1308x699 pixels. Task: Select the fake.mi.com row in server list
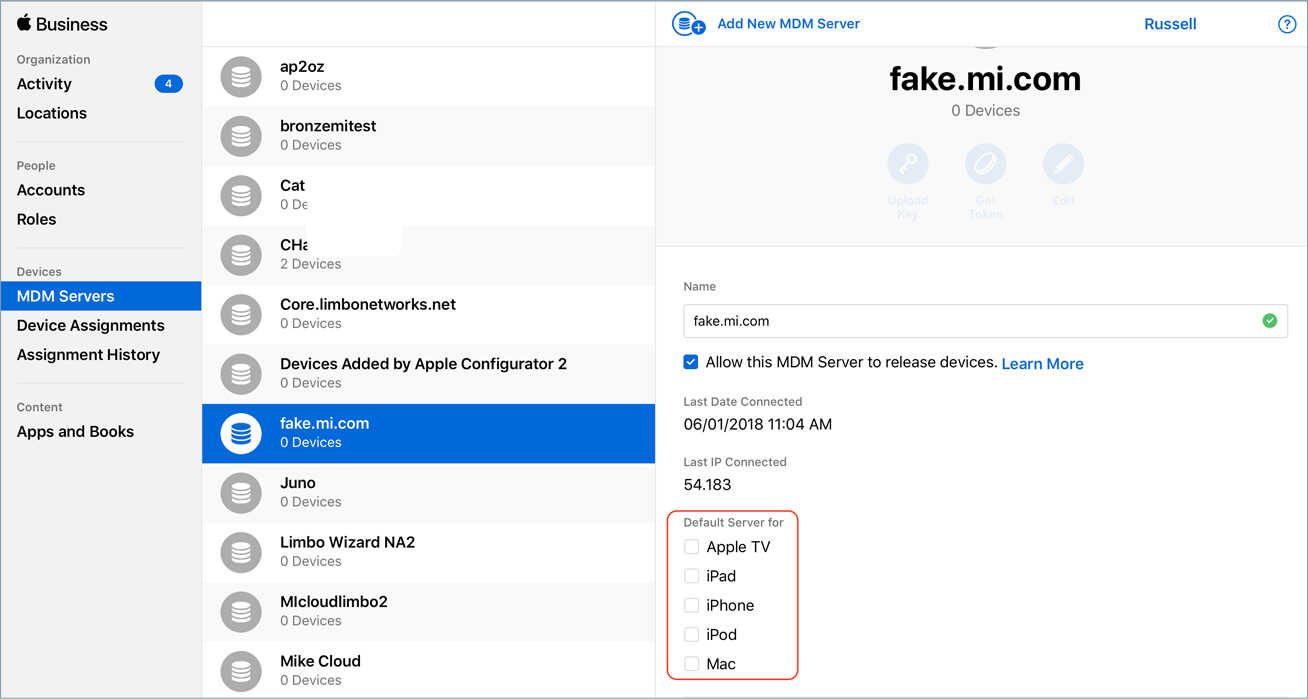tap(428, 433)
